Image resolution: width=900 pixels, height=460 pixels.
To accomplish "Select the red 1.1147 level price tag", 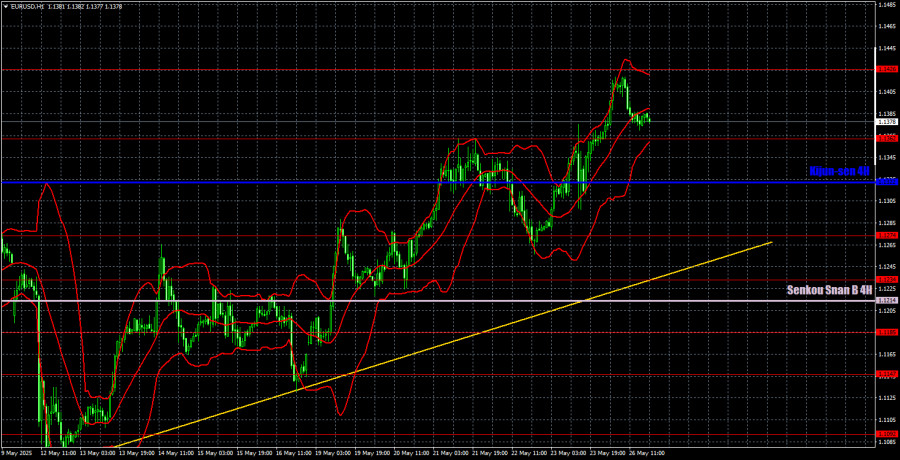I will (885, 374).
